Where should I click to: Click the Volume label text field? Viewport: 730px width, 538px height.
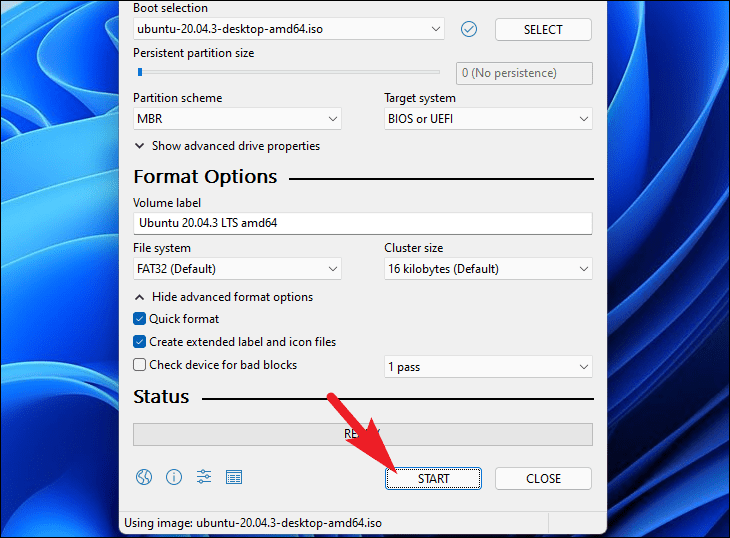coord(363,223)
